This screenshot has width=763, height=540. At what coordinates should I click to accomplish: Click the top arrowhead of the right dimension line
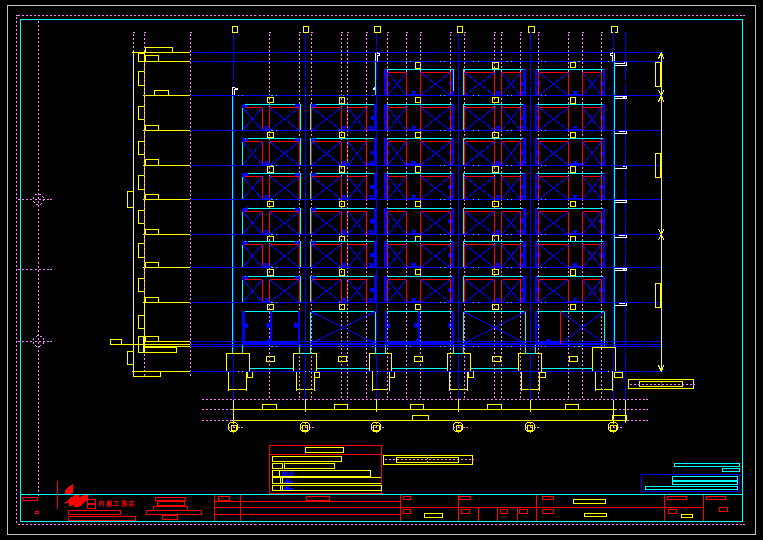(x=661, y=56)
